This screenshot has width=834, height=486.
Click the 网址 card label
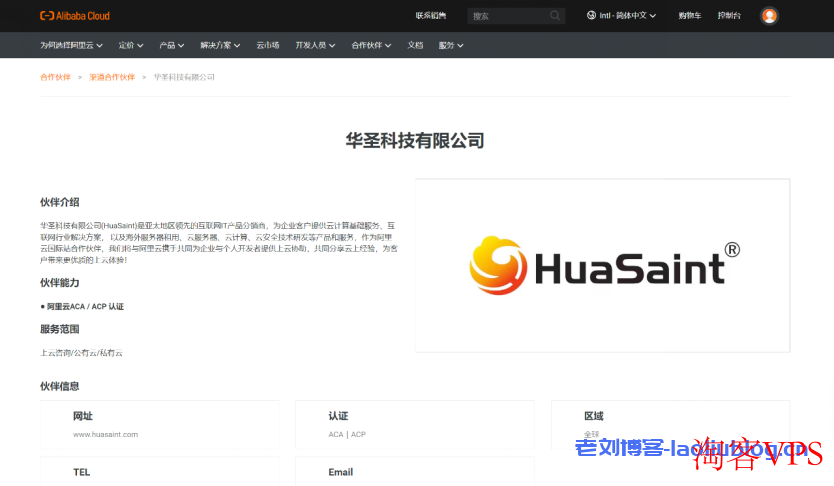[82, 416]
